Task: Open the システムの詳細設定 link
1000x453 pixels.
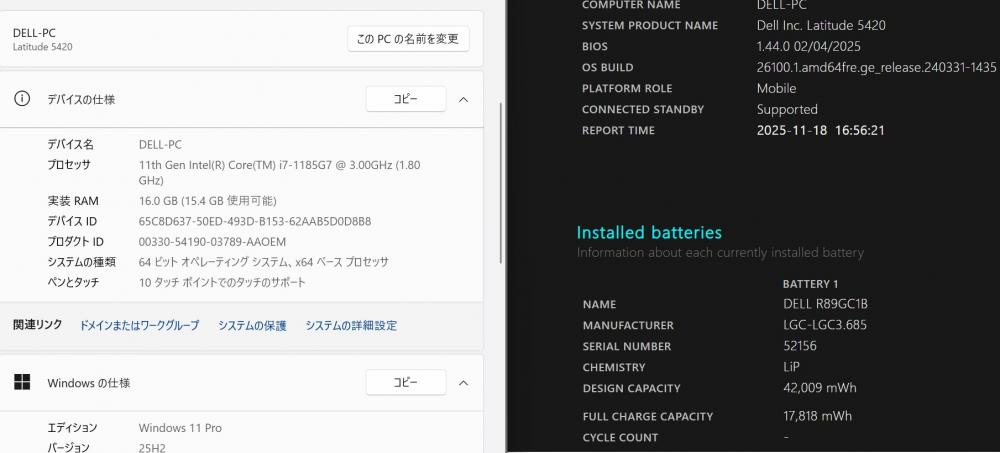Action: [x=351, y=325]
